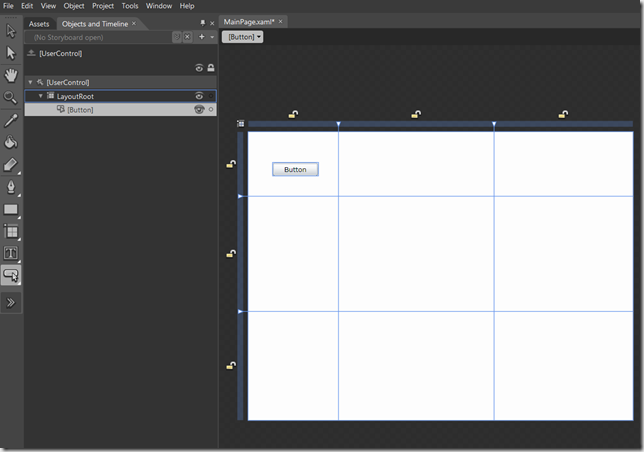Select the Rectangle shape tool

tap(11, 210)
